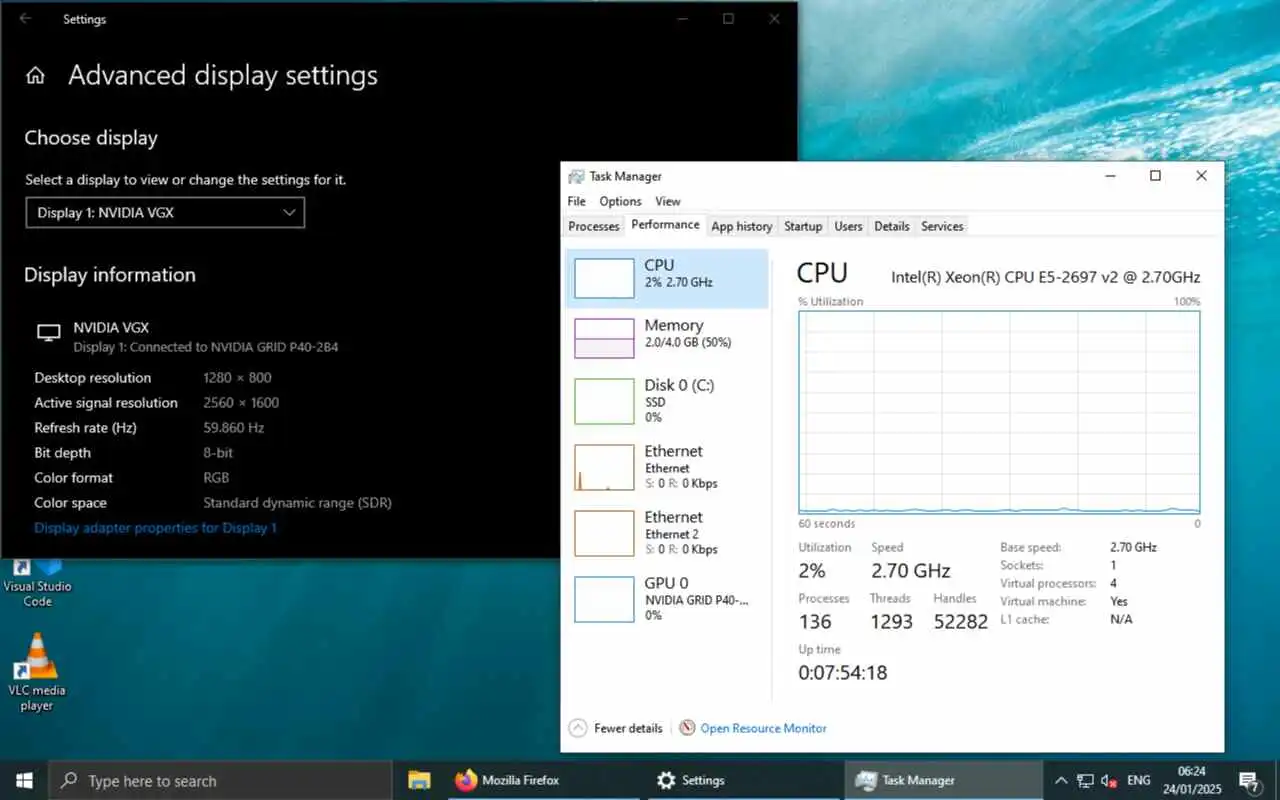This screenshot has height=800, width=1280.
Task: Open the Visual Studio Code desktop shortcut
Action: click(x=37, y=582)
